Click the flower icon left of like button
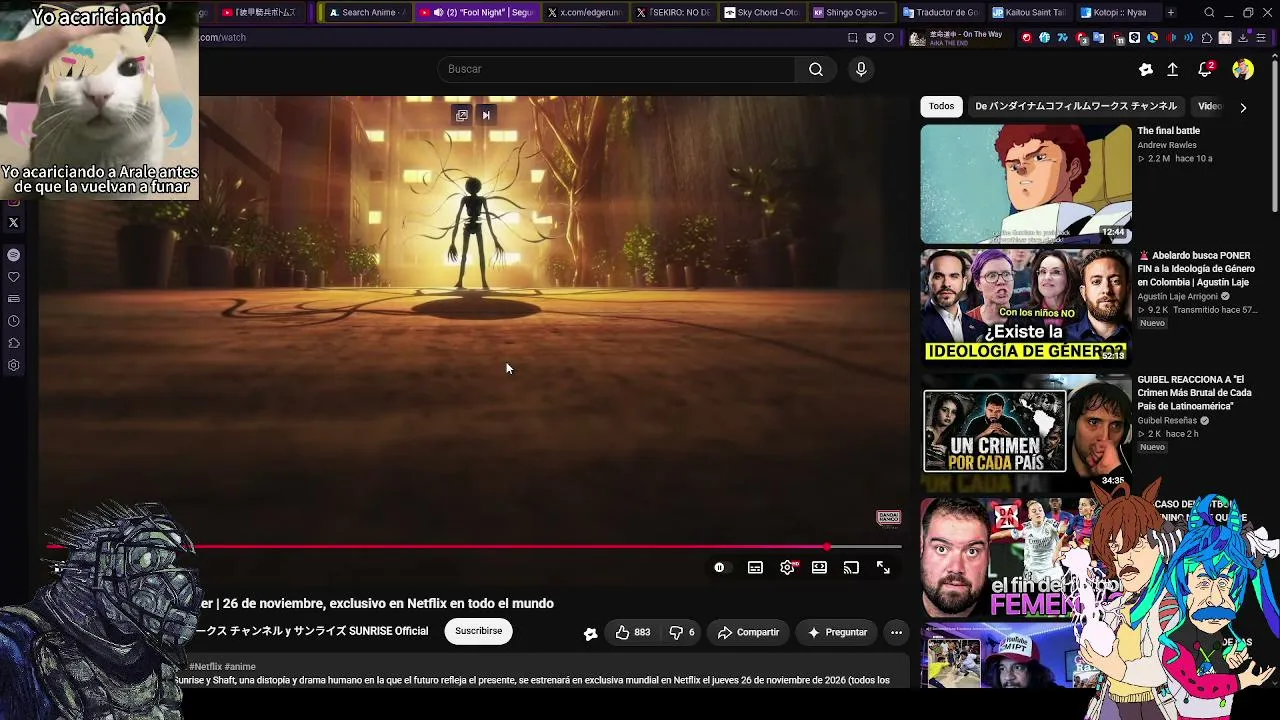Viewport: 1280px width, 720px height. pyautogui.click(x=591, y=633)
